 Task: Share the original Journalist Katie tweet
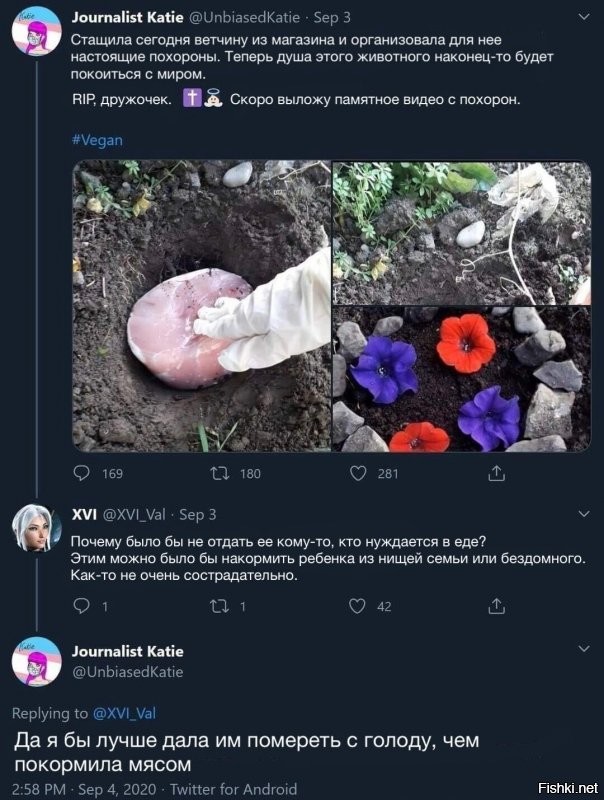pyautogui.click(x=496, y=473)
